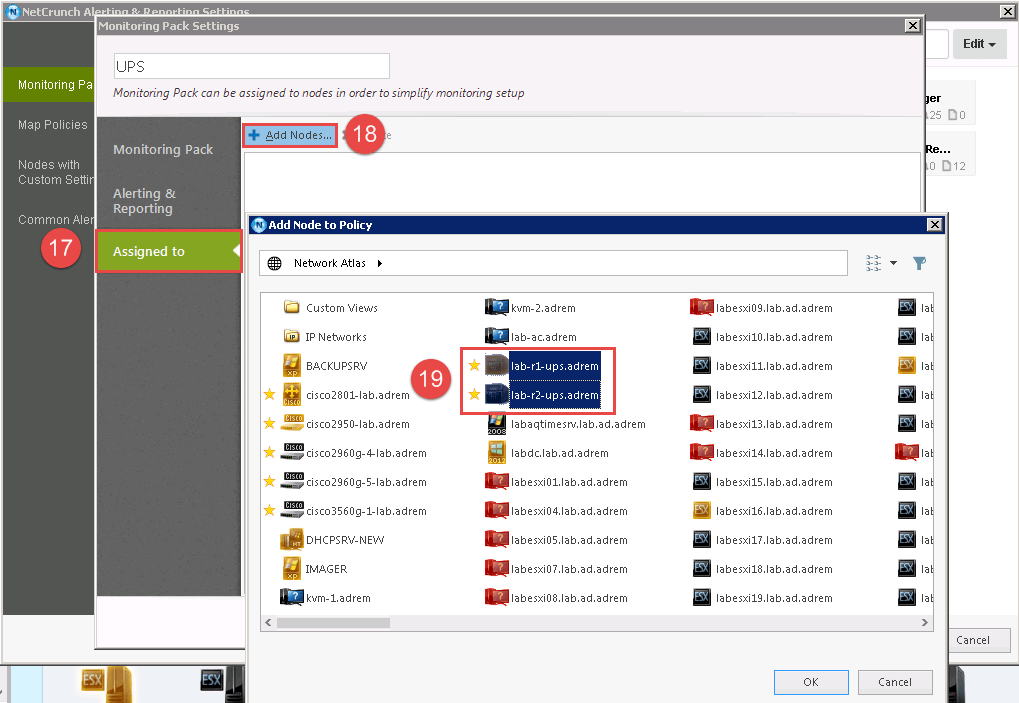
Task: Open the Edit dropdown button
Action: [x=979, y=44]
